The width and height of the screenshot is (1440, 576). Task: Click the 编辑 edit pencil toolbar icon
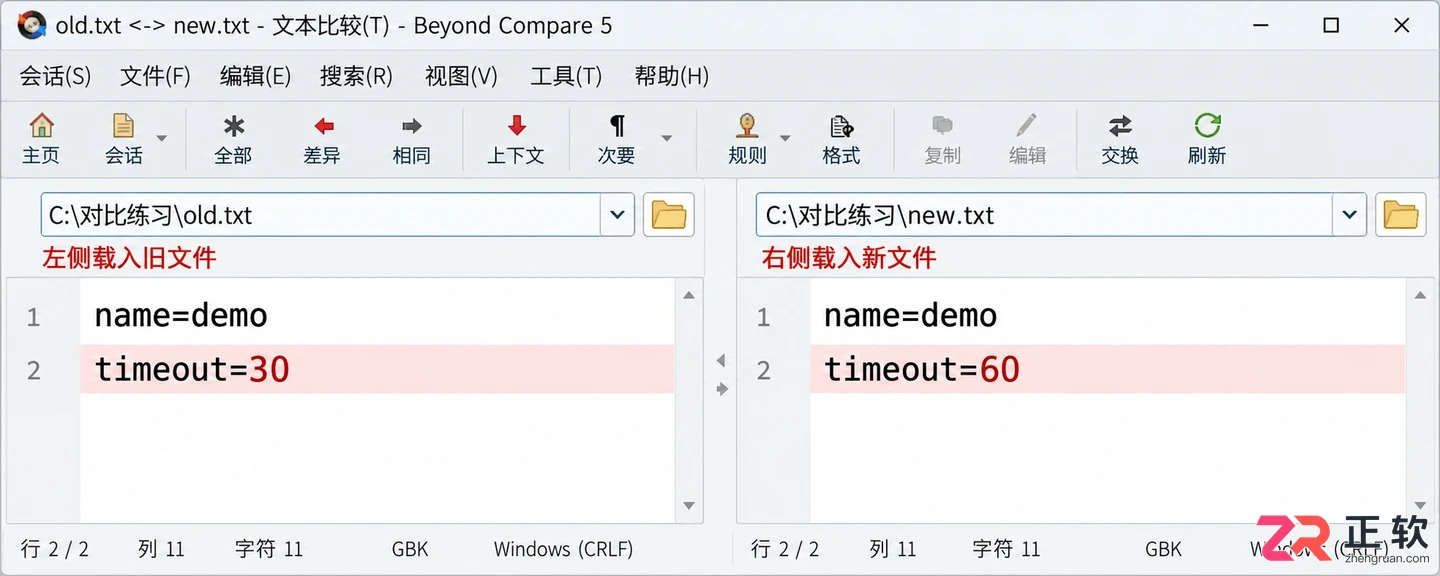(x=1027, y=138)
